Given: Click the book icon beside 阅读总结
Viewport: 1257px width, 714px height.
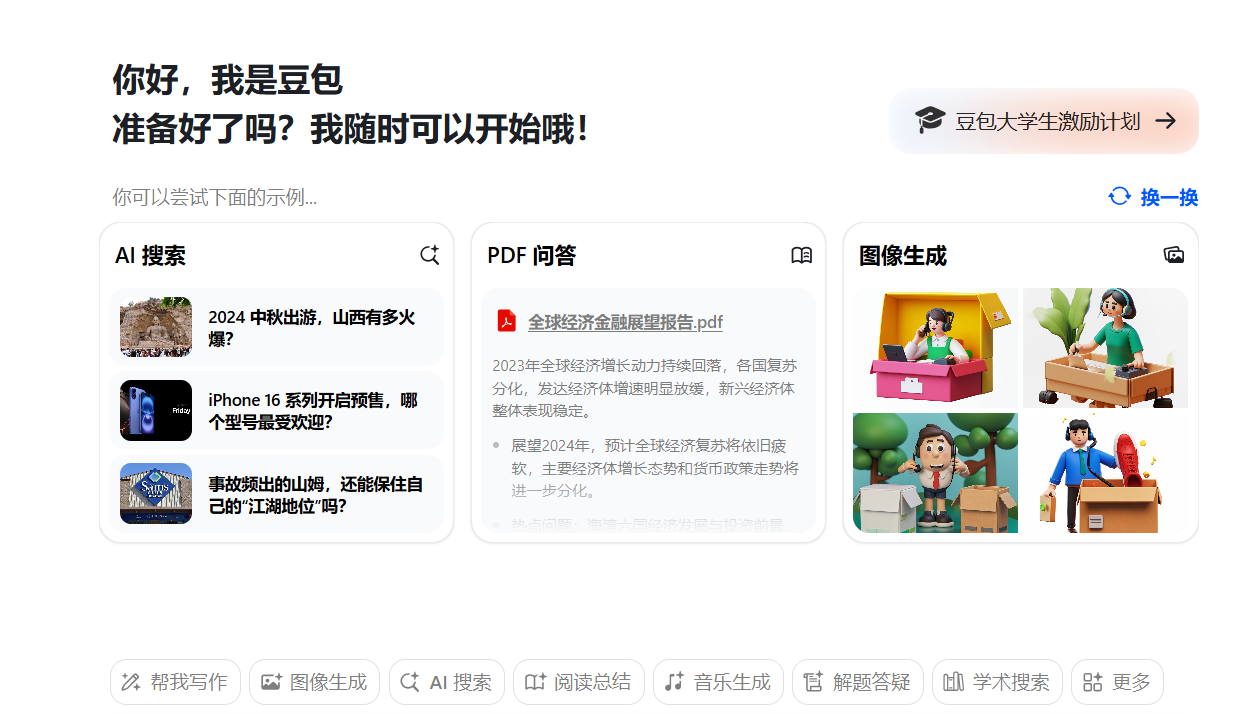Looking at the screenshot, I should [x=535, y=682].
